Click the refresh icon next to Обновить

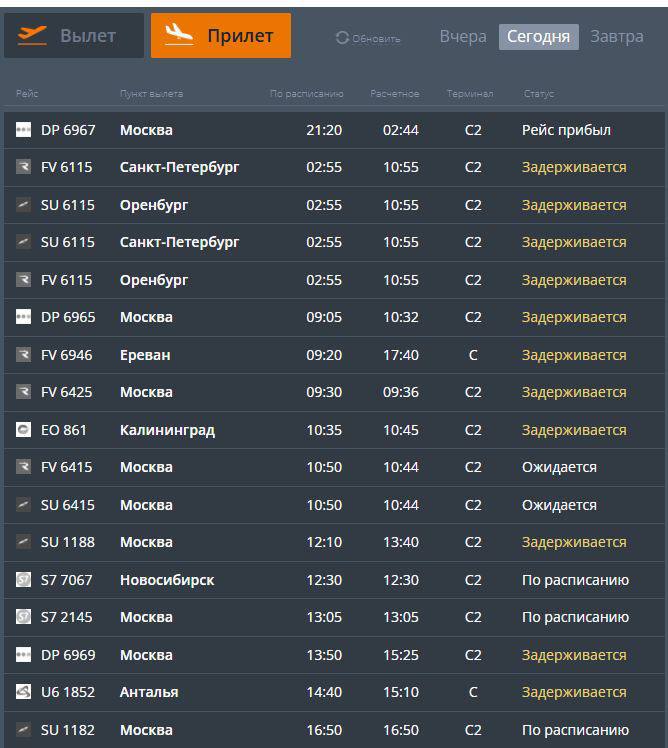click(342, 38)
